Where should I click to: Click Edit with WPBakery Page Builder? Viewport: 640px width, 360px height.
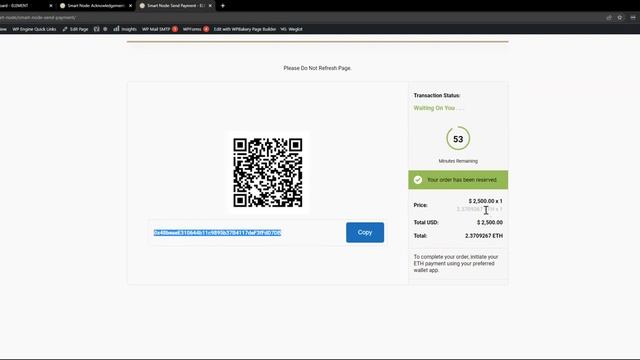[245, 29]
